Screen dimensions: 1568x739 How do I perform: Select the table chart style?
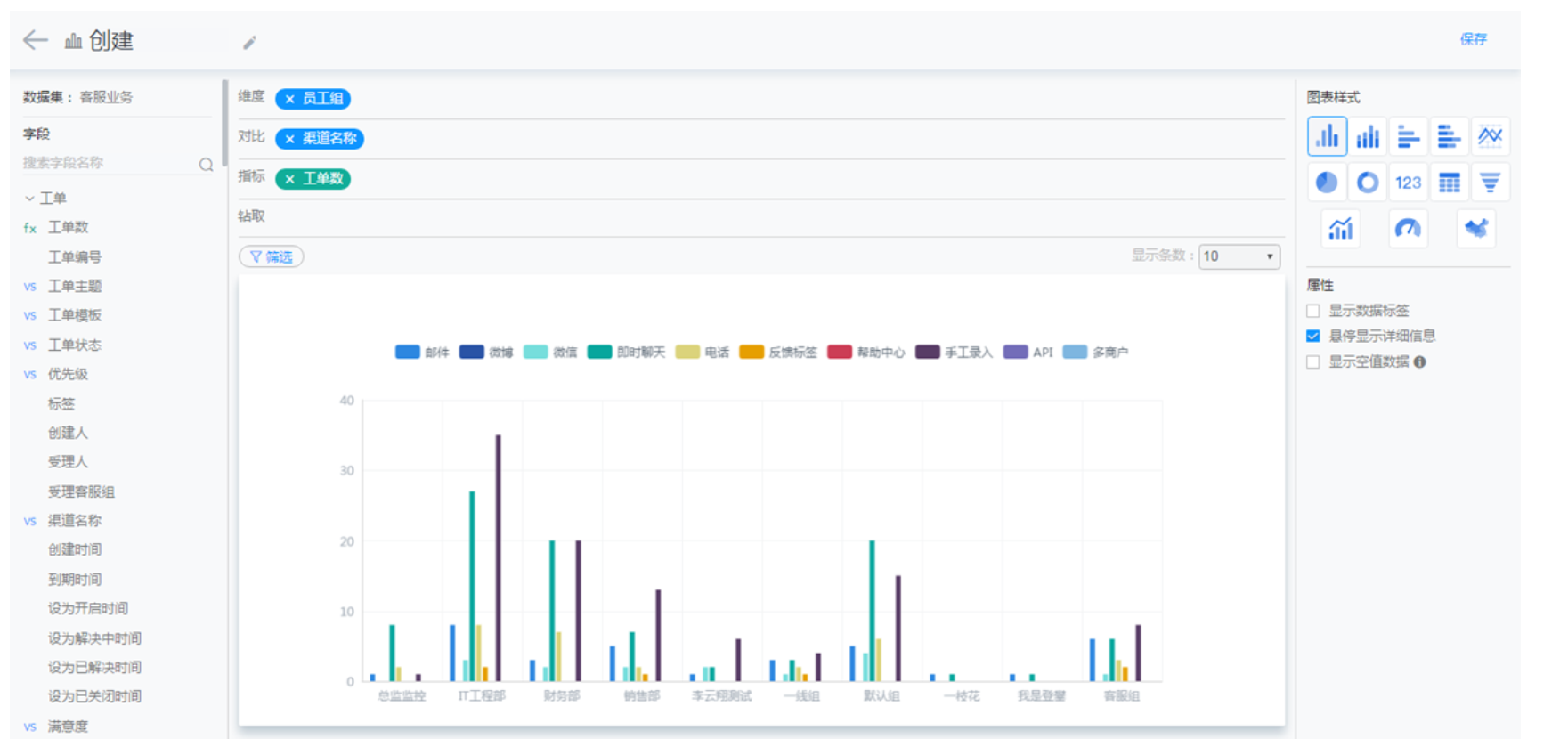[1449, 183]
